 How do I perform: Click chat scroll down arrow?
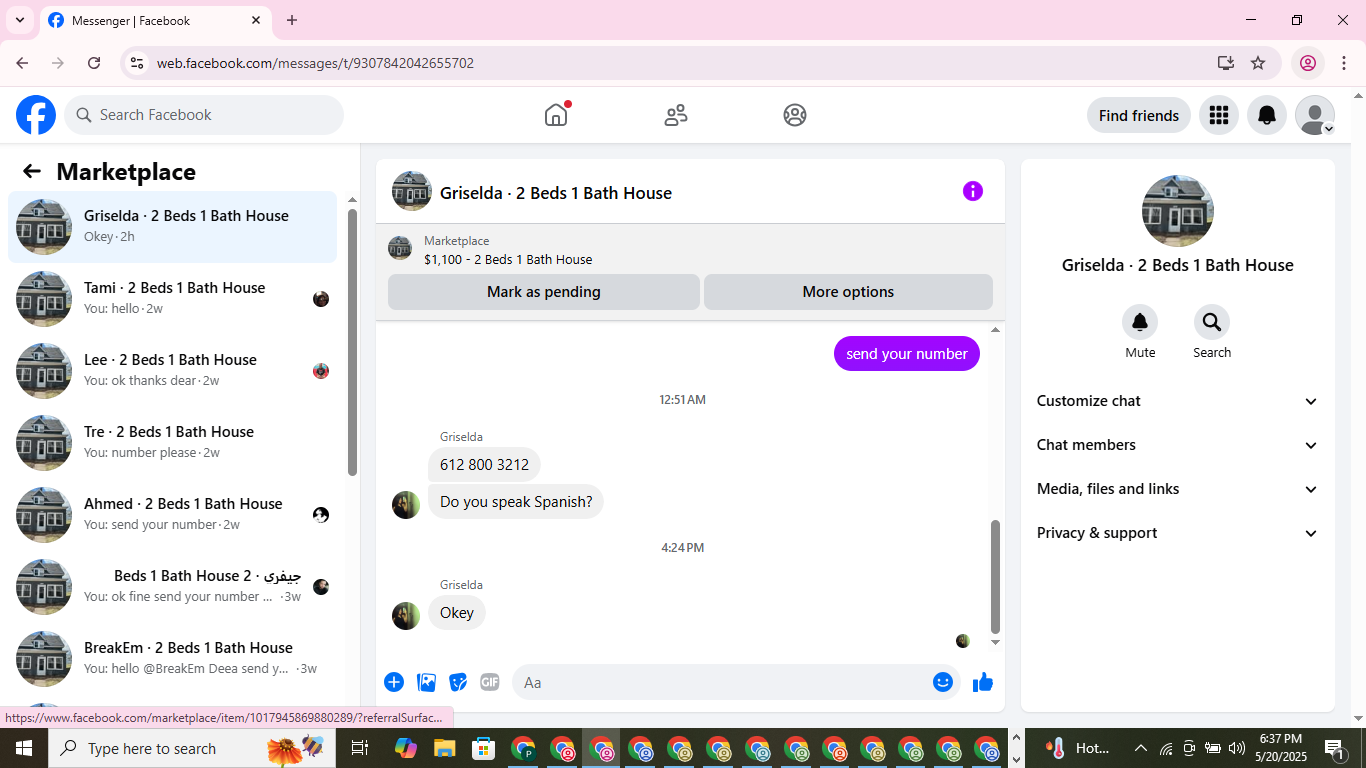pyautogui.click(x=995, y=643)
